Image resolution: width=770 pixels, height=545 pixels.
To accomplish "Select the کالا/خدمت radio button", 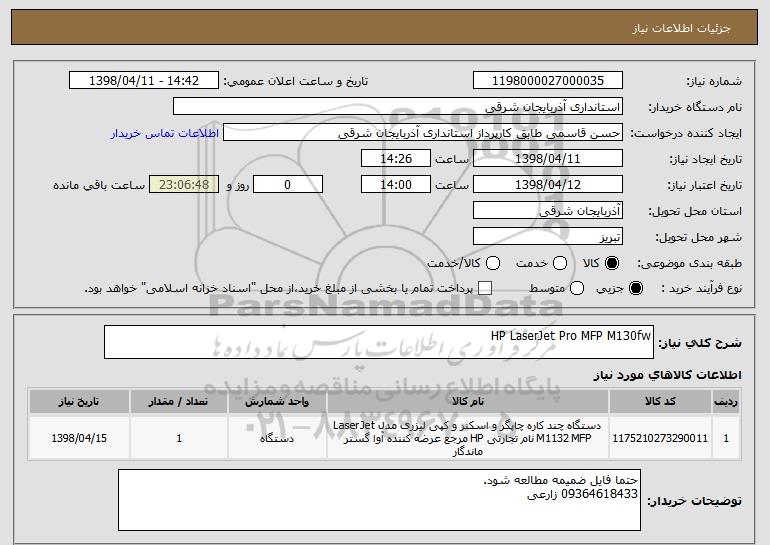I will point(493,264).
